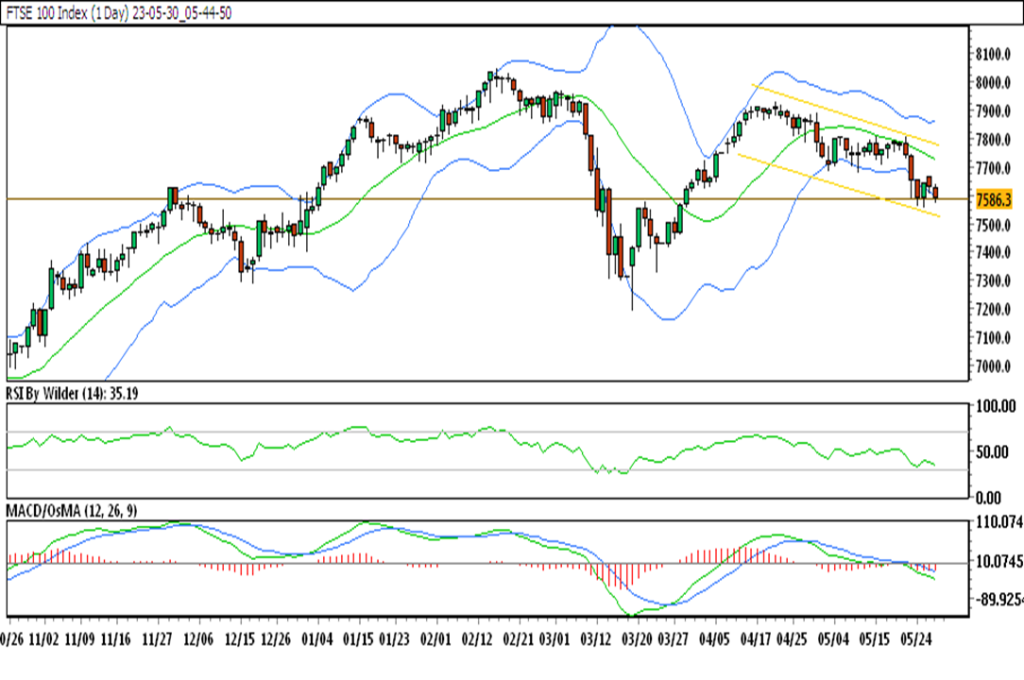The image size is (1024, 680).
Task: Click the "11/16" date on the time axis
Action: point(116,639)
